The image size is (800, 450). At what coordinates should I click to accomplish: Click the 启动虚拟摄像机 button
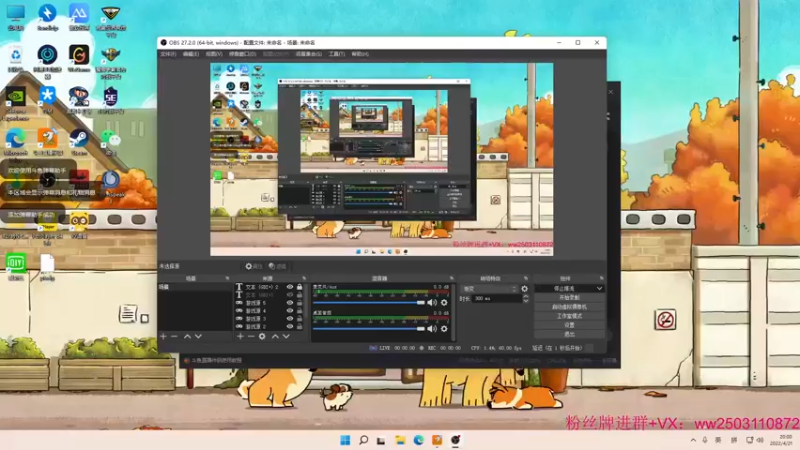569,307
